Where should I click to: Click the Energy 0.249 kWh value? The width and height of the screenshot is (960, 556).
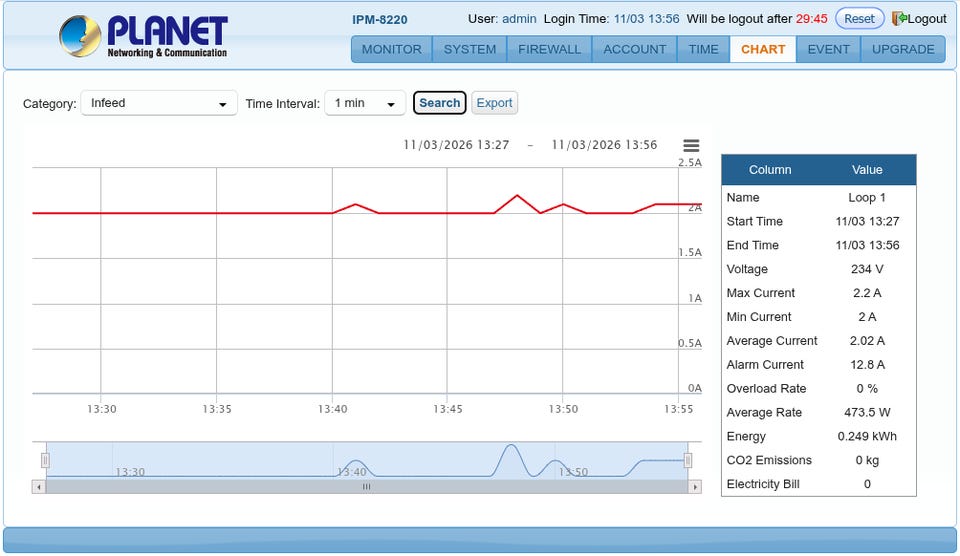coord(867,437)
